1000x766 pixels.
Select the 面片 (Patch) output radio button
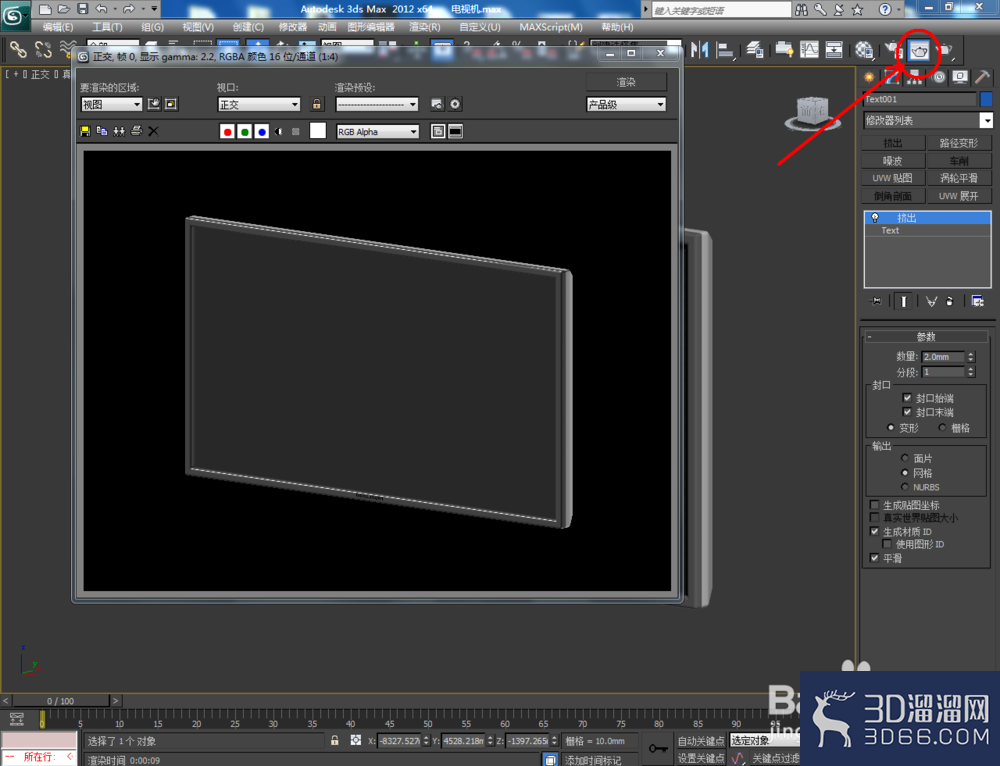904,458
